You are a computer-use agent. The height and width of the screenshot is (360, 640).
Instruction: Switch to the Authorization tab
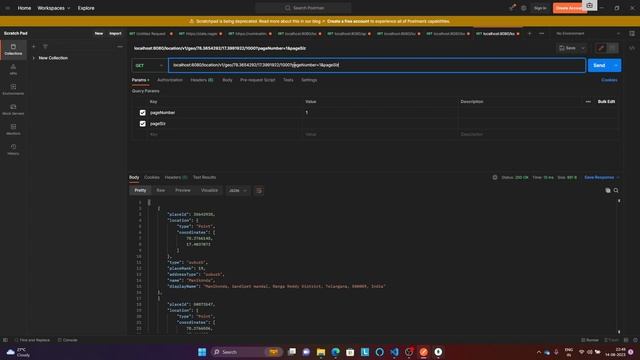click(x=170, y=80)
